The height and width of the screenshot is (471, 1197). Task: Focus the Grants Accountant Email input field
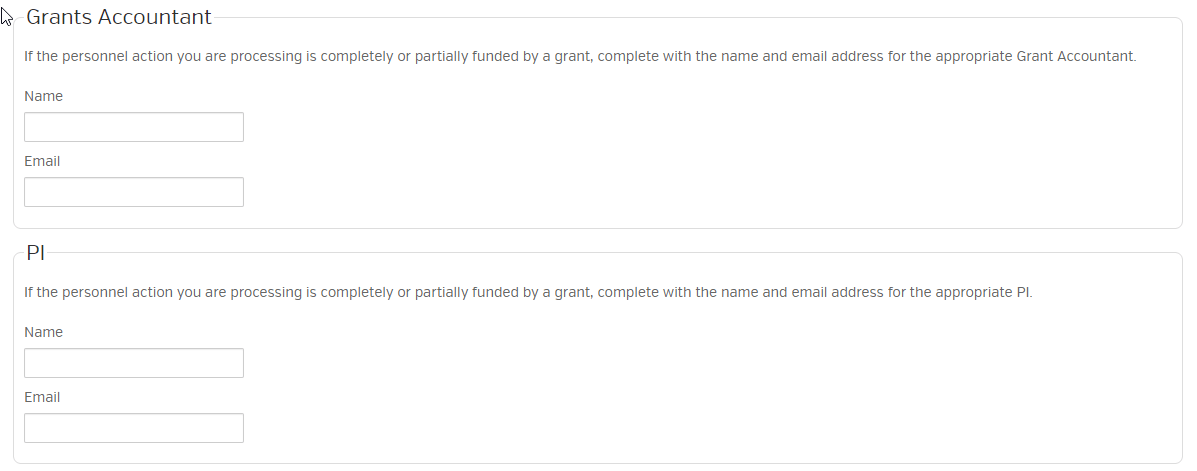point(134,192)
